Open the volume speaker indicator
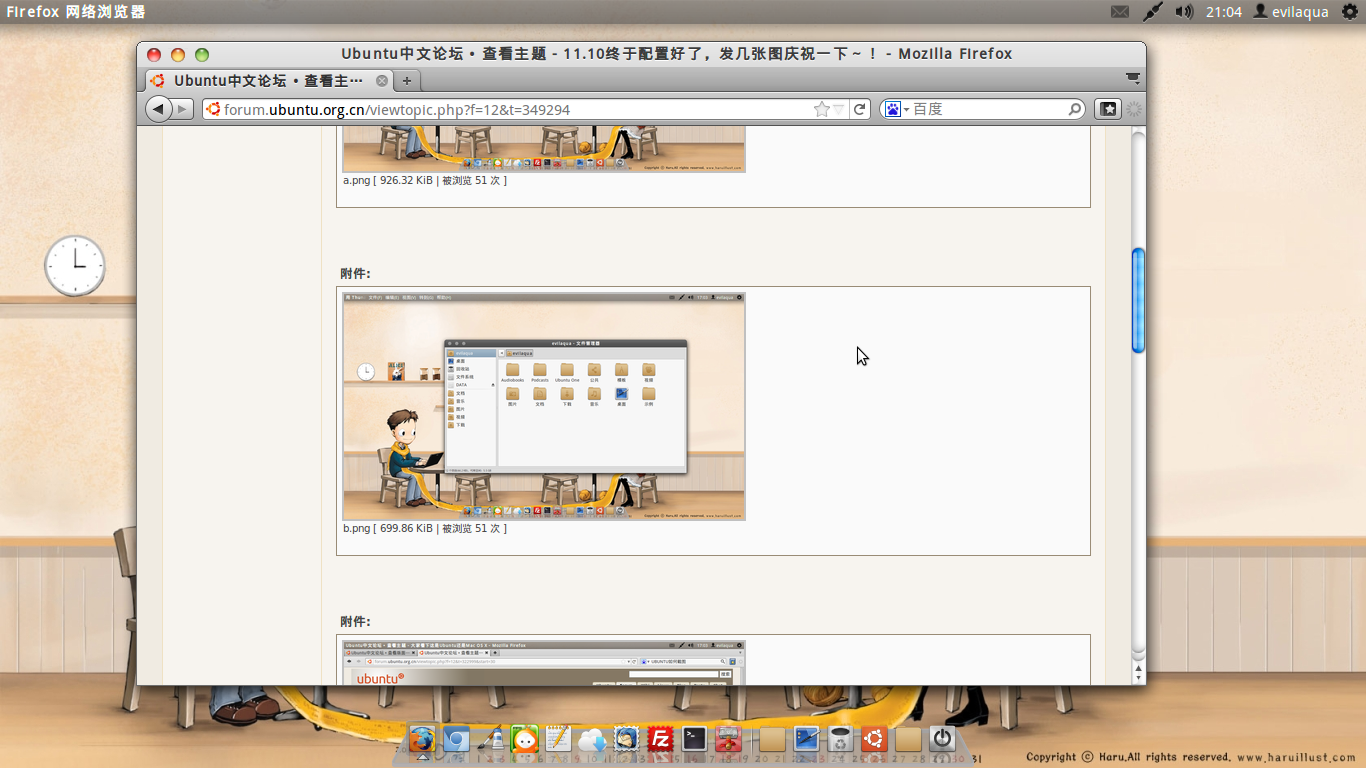 click(1184, 12)
